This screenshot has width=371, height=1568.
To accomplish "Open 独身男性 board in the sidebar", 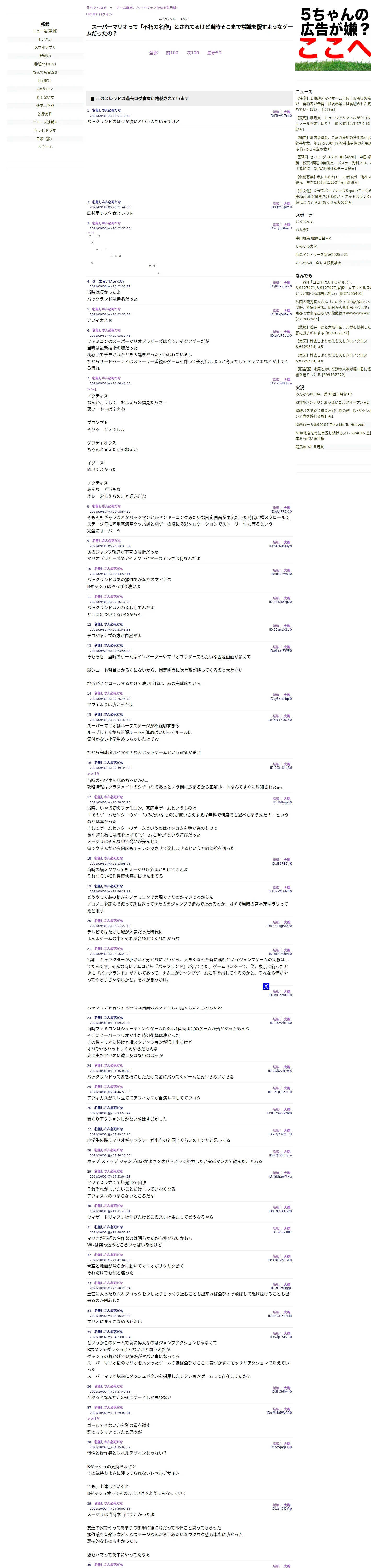I will [x=45, y=114].
